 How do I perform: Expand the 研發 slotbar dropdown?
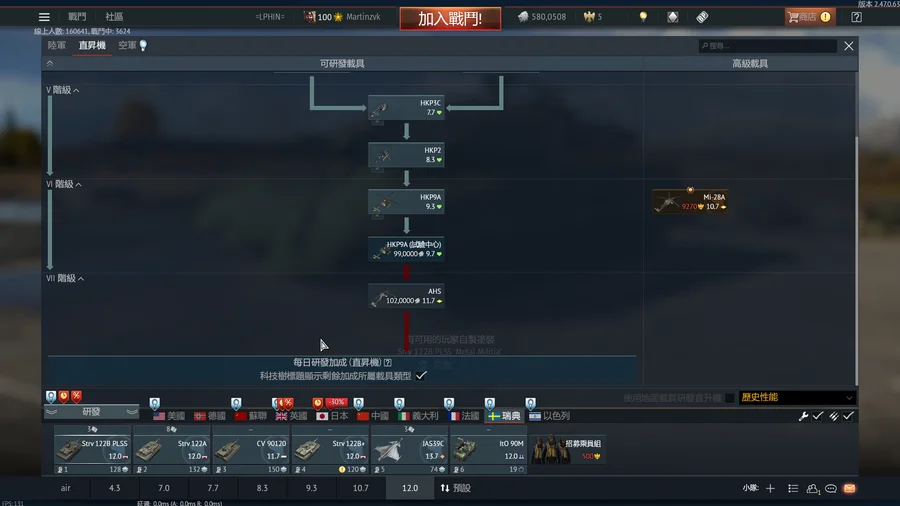pos(91,412)
